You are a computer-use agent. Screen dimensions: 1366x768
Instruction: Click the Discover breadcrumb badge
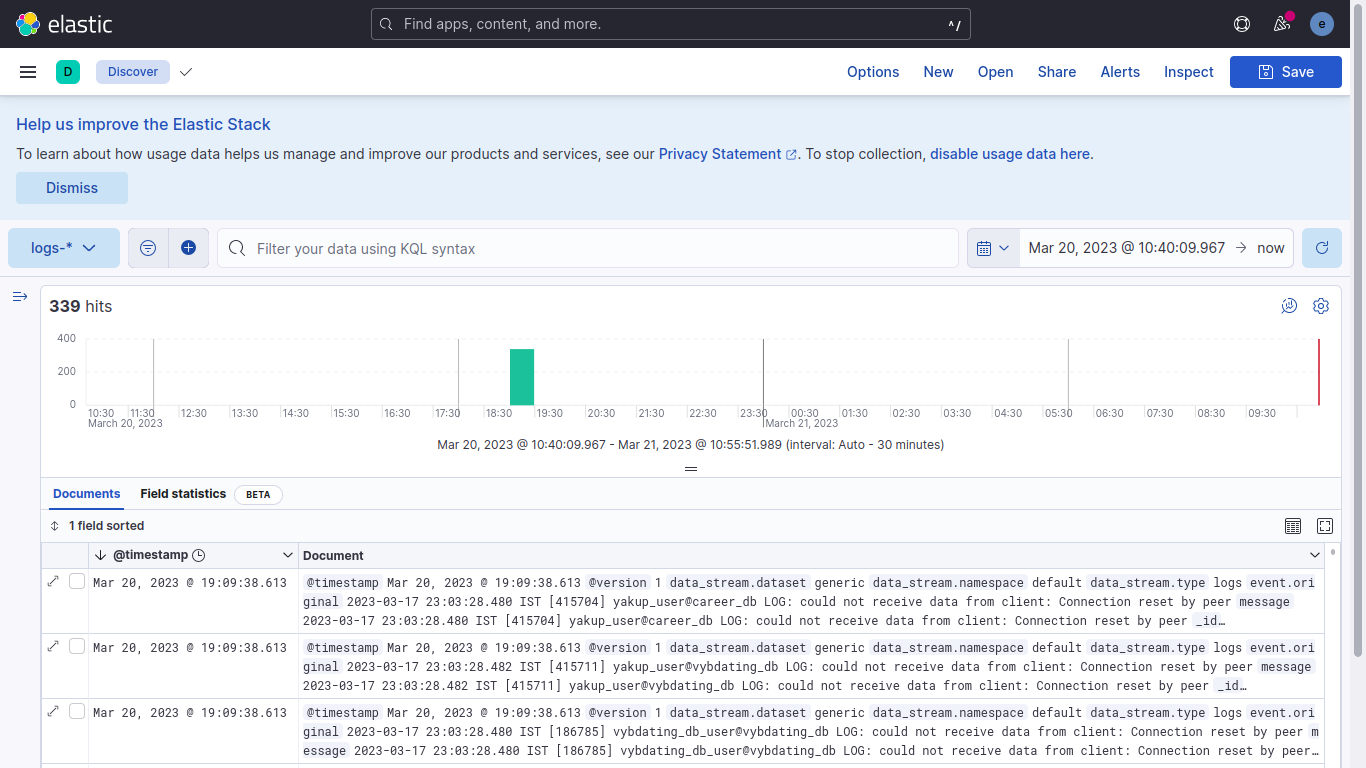tap(133, 72)
